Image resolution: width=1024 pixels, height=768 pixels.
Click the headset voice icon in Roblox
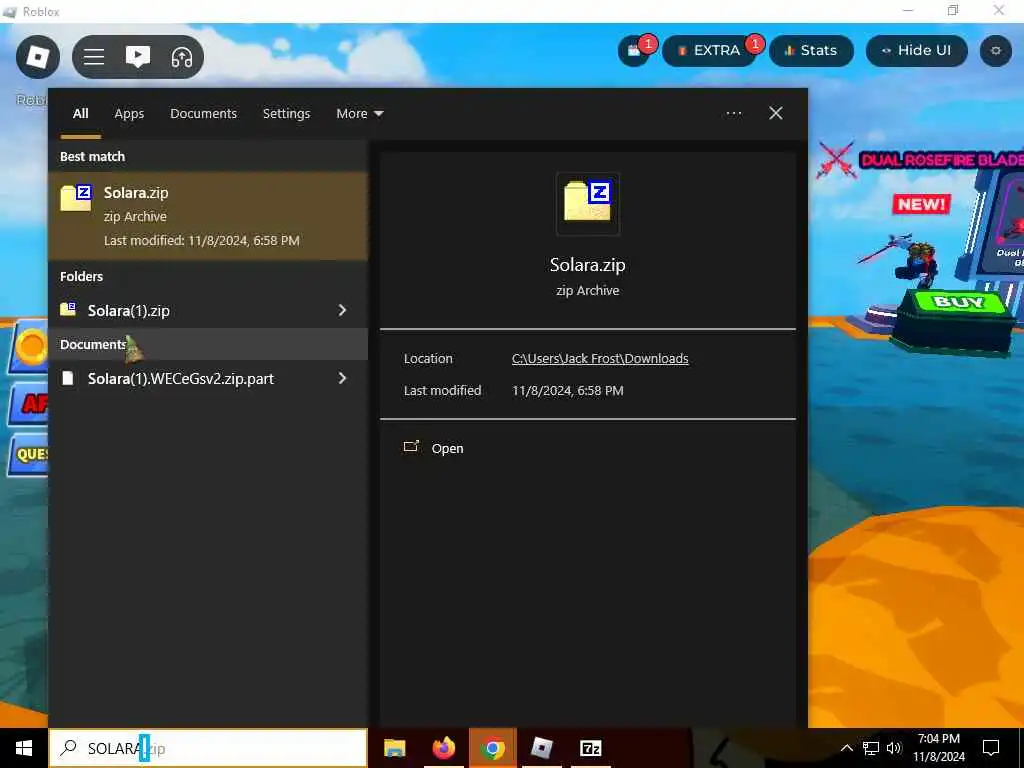[182, 57]
